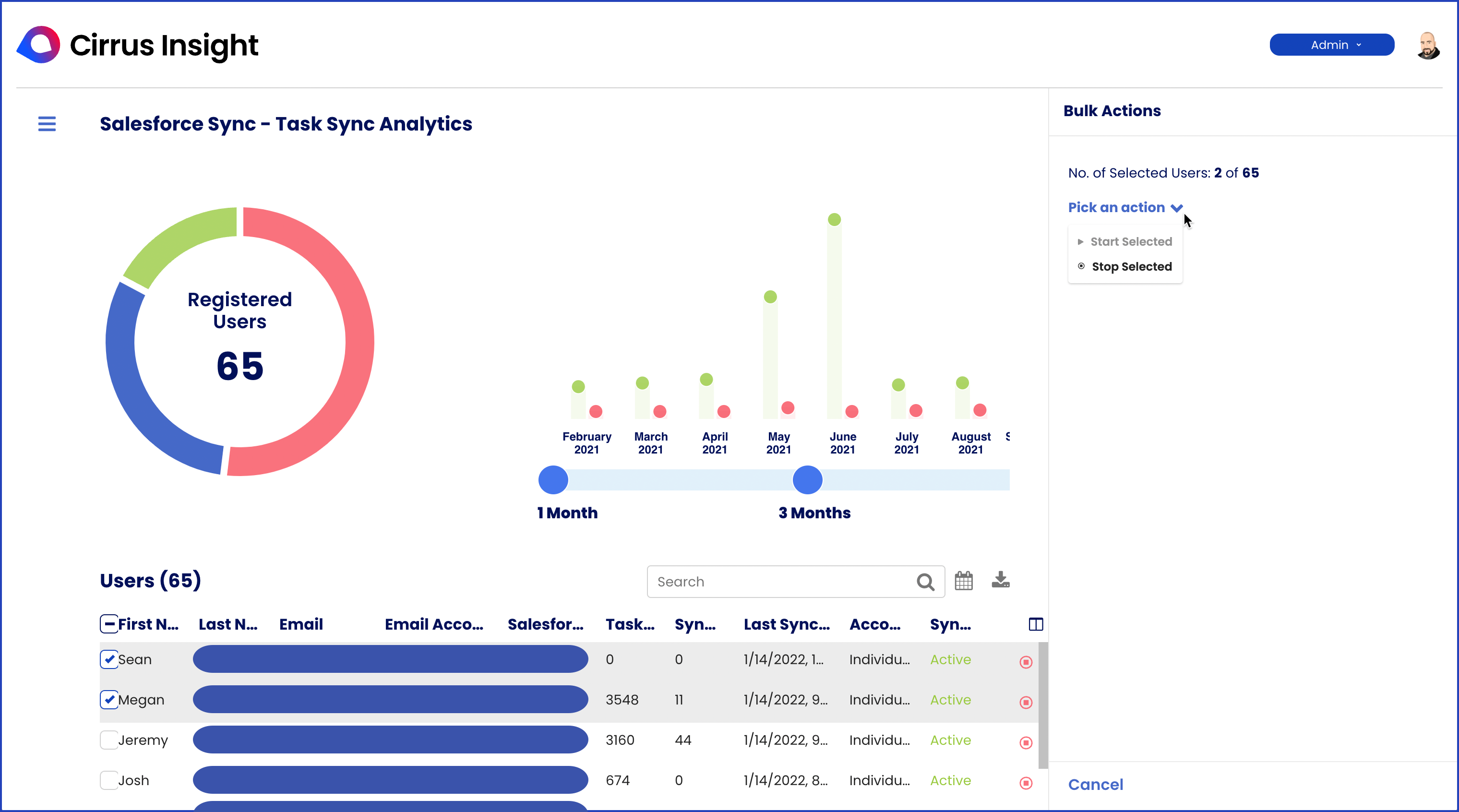Set the slider to 1 Month handle
This screenshot has width=1459, height=812.
click(553, 479)
